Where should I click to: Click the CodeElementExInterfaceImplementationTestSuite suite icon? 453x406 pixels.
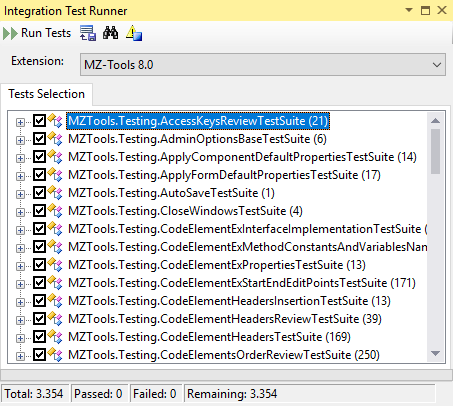point(55,229)
